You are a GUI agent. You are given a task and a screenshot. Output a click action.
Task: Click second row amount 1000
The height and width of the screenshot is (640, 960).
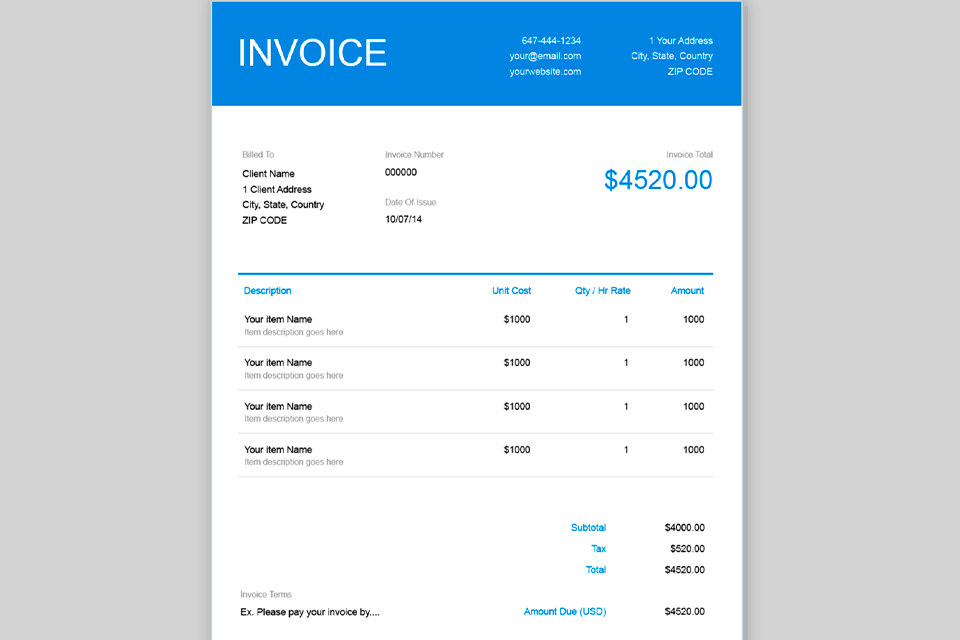coord(693,363)
